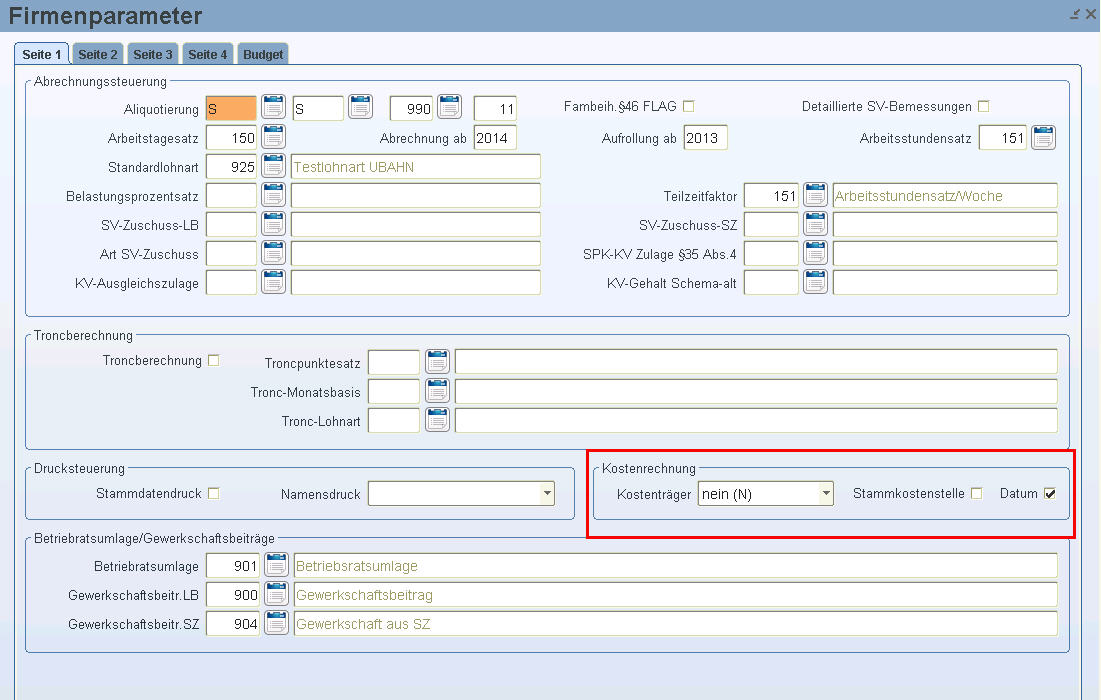The height and width of the screenshot is (700, 1101).
Task: Click the Standardlohnart field showing 925
Action: tap(231, 166)
